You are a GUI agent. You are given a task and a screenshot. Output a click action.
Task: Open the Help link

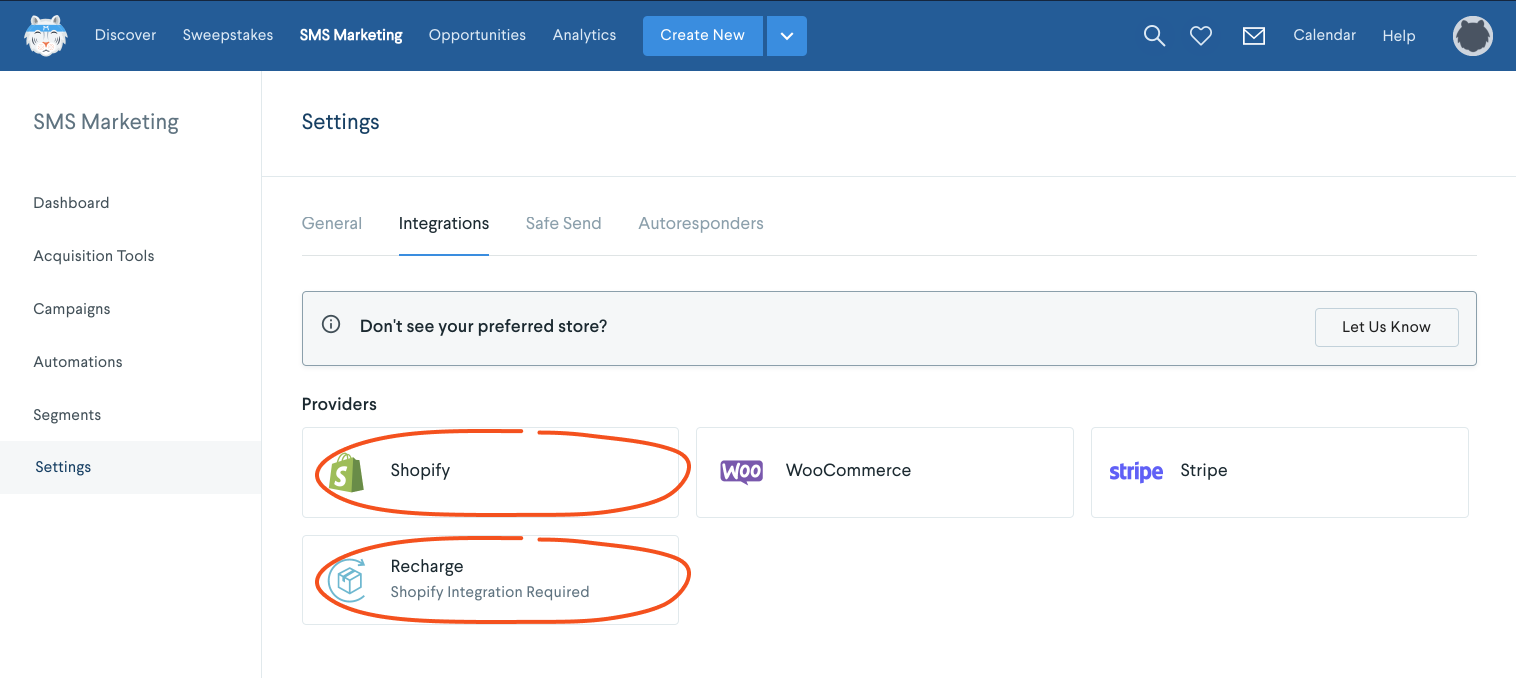(1399, 36)
